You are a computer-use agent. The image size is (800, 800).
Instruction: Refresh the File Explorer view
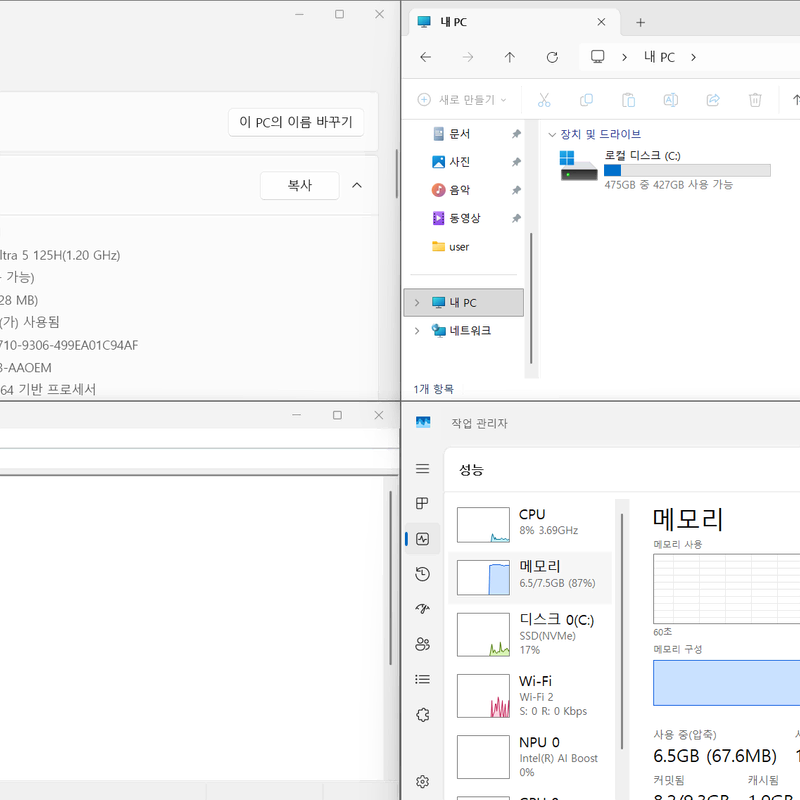click(552, 57)
